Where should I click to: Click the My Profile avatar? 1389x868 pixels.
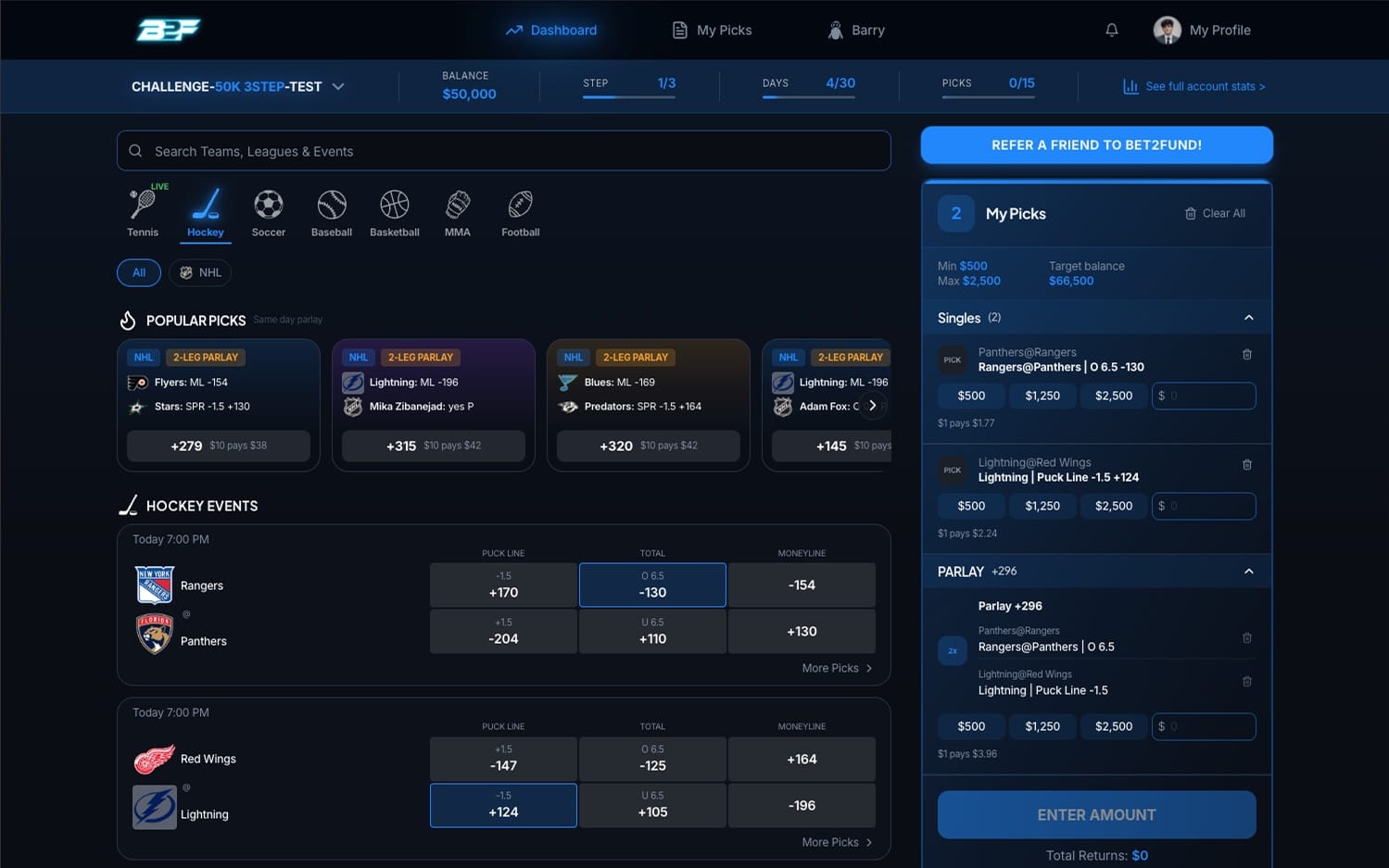coord(1167,31)
